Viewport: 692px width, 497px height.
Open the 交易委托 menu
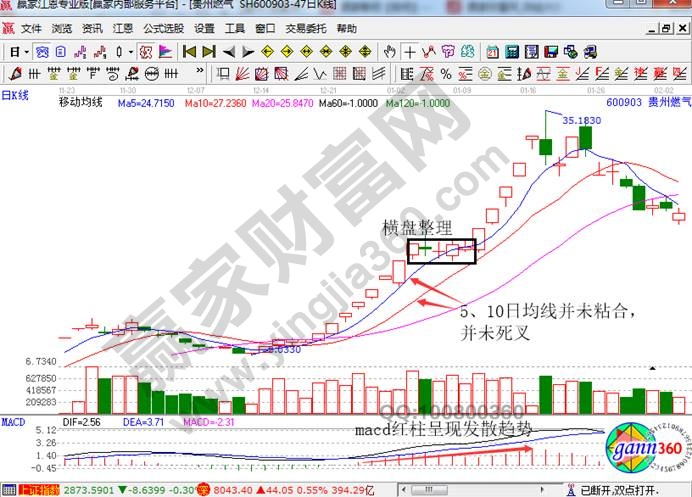coord(304,29)
